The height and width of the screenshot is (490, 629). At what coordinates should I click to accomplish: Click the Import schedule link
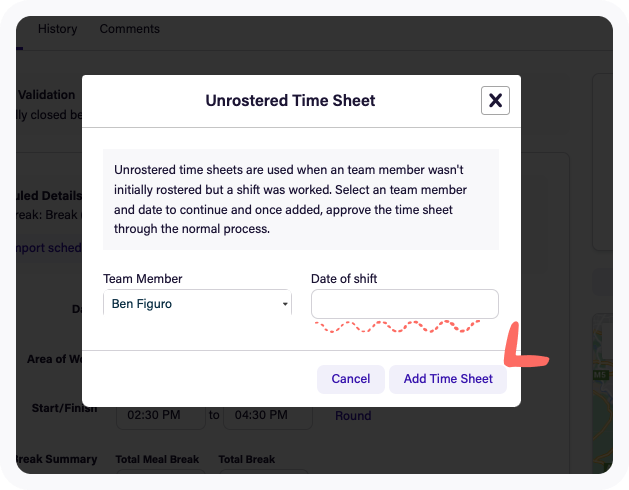[x=49, y=248]
